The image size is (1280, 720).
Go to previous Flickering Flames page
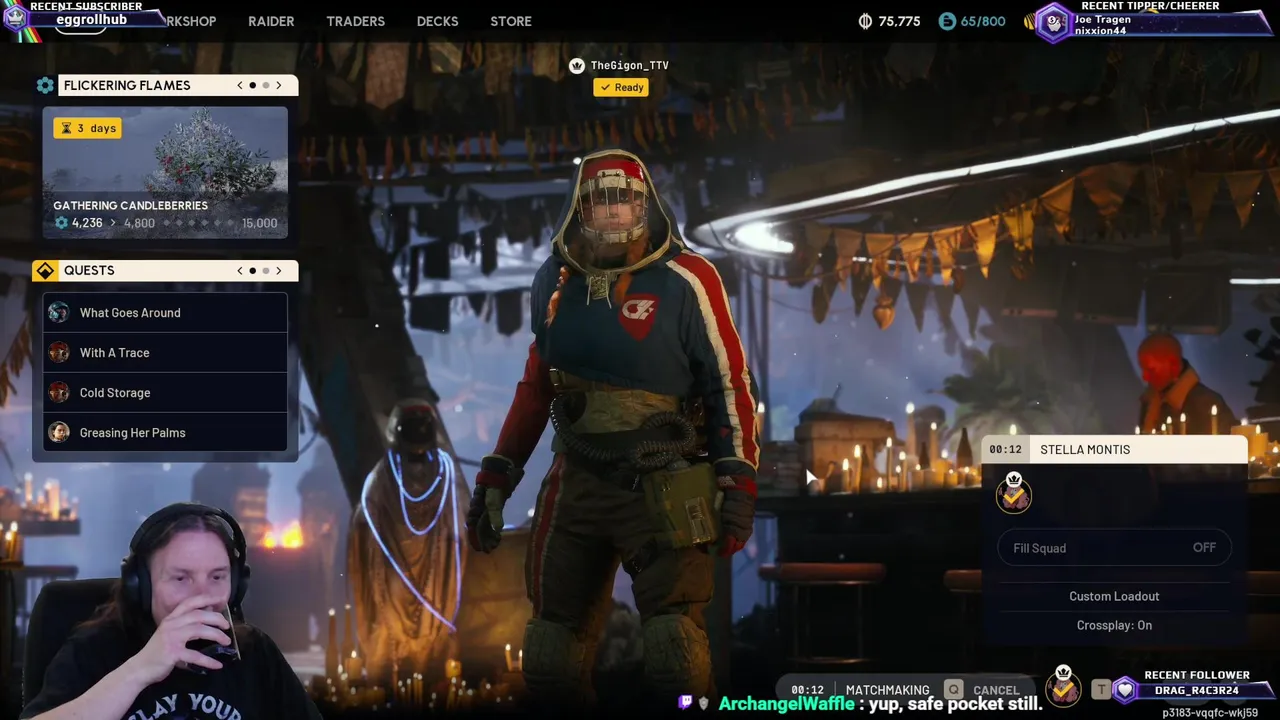pos(240,85)
